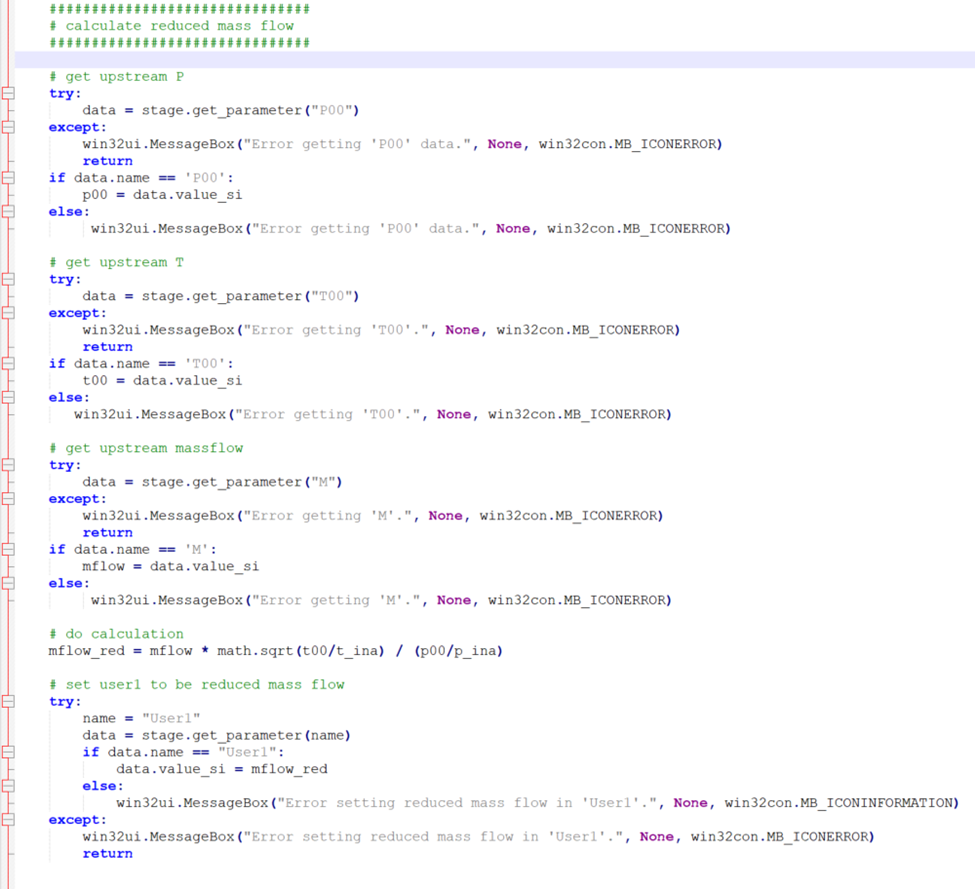Collapse the except block for 'P00' data error
The width and height of the screenshot is (975, 889).
click(x=8, y=127)
